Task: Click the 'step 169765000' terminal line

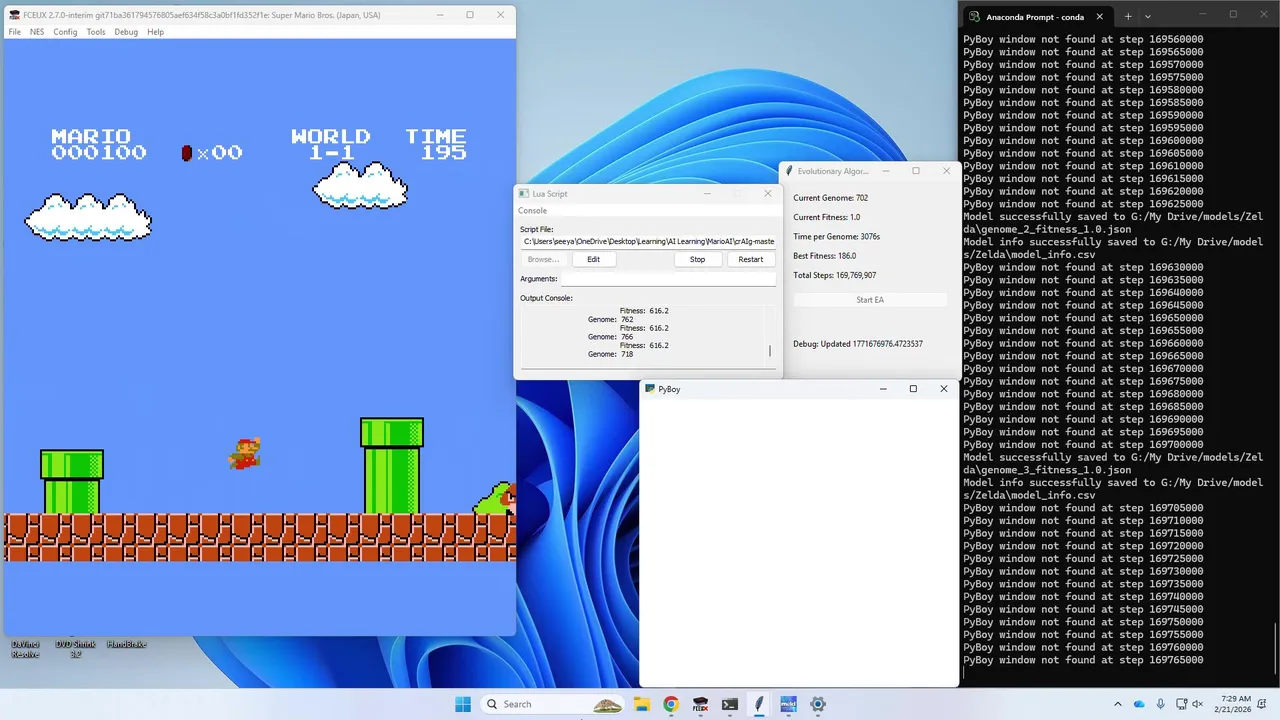Action: [1083, 660]
